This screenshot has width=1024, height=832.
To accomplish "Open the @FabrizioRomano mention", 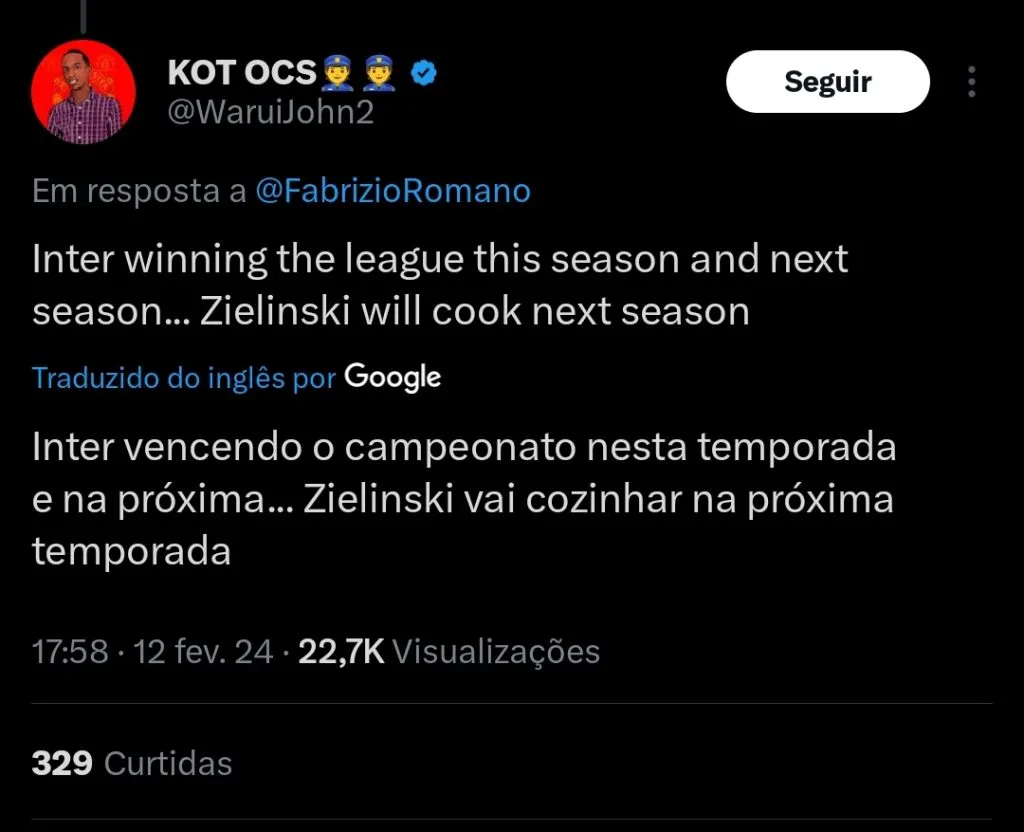I will pyautogui.click(x=393, y=191).
